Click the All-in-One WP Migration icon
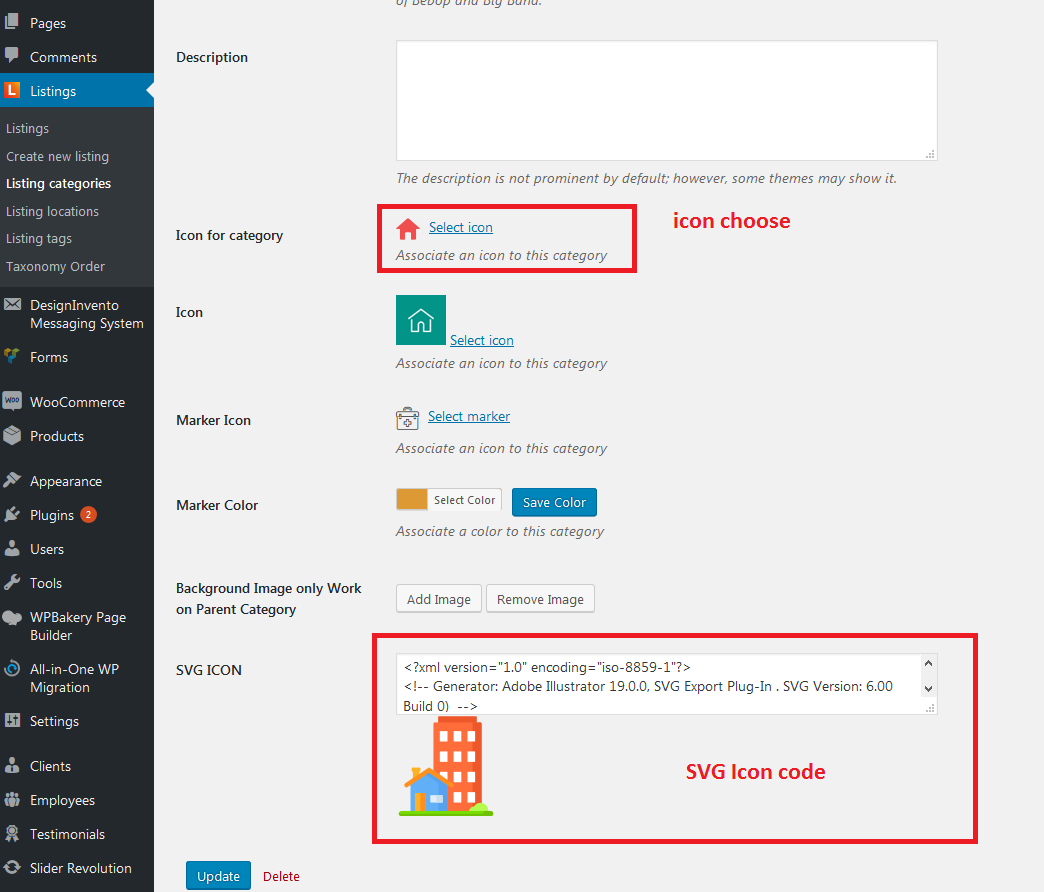 pyautogui.click(x=12, y=668)
